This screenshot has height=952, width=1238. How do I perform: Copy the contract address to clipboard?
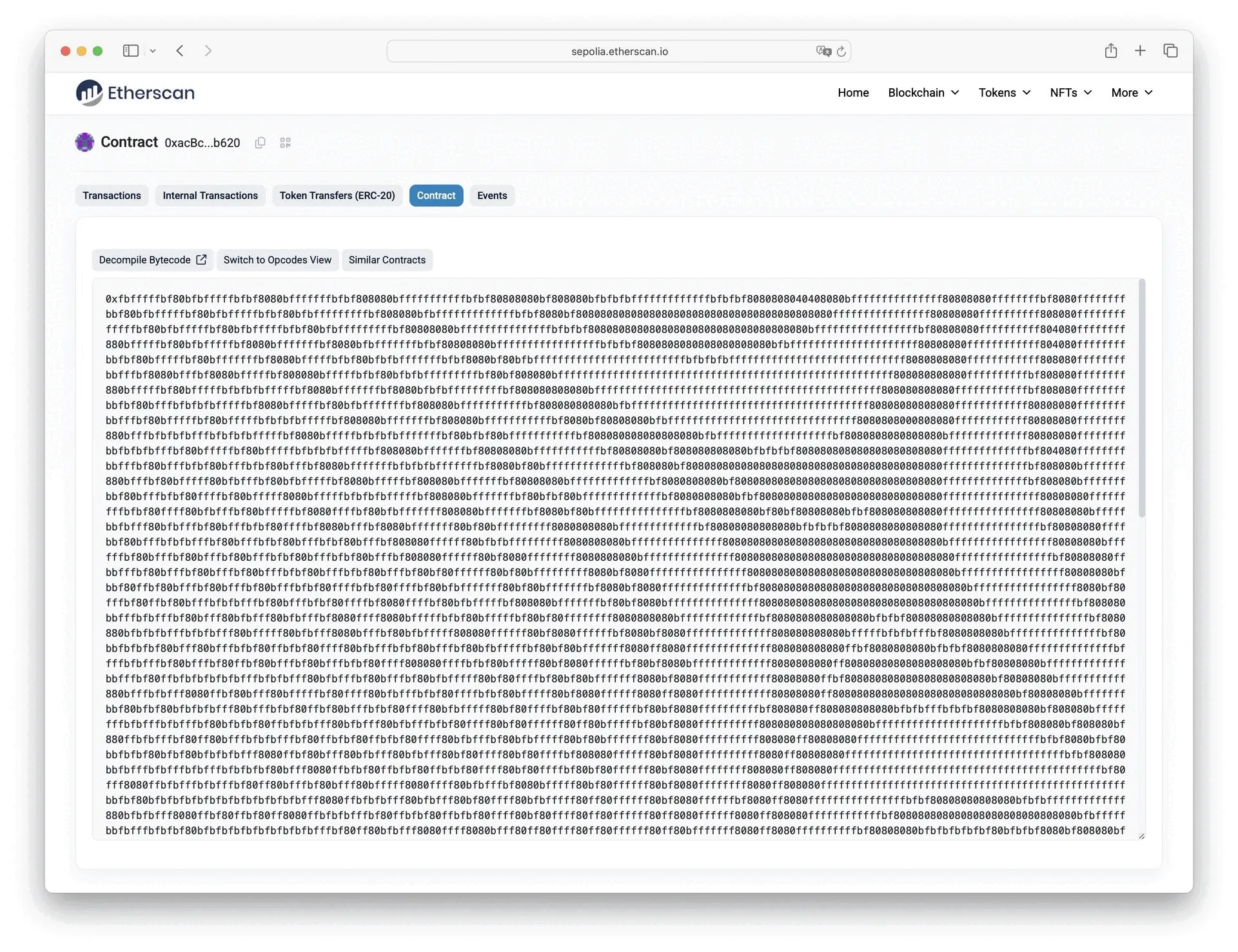[x=260, y=142]
